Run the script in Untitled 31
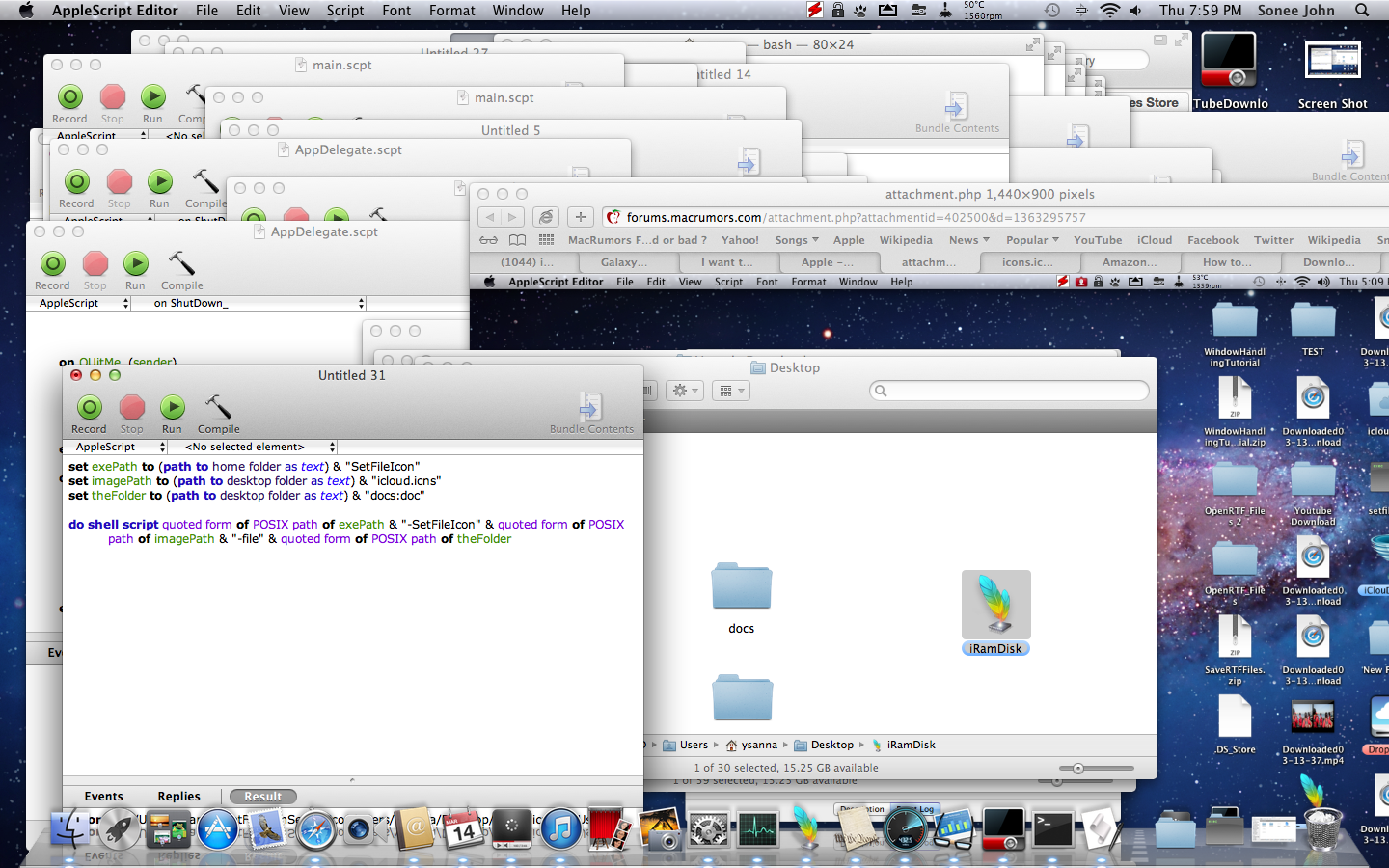The height and width of the screenshot is (868, 1389). [x=172, y=415]
